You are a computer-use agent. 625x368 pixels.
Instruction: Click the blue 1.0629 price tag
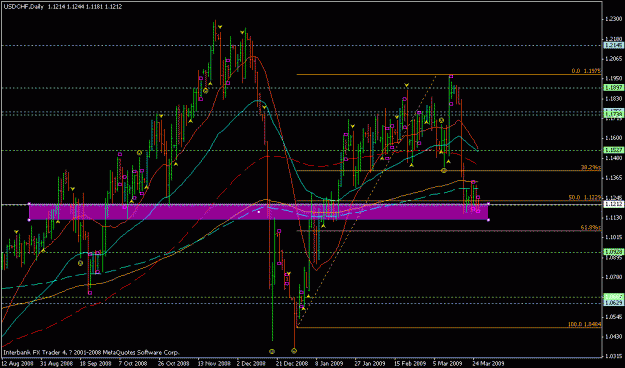click(x=614, y=303)
